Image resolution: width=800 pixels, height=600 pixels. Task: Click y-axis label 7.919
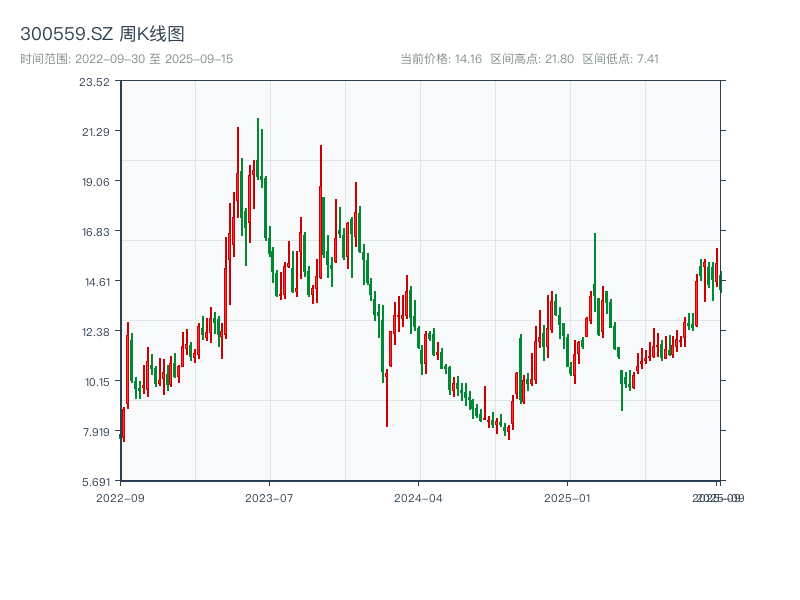coord(96,432)
